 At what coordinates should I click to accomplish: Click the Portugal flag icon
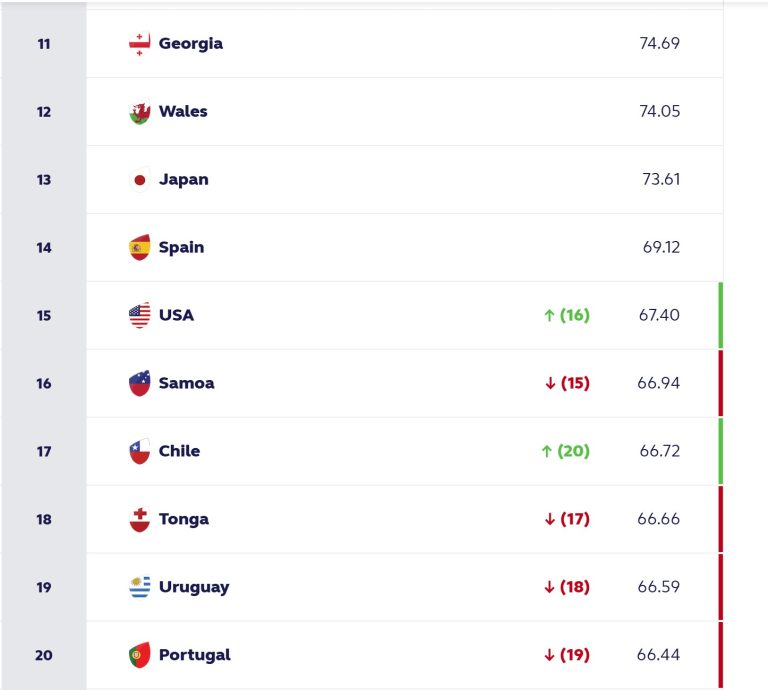[x=139, y=656]
